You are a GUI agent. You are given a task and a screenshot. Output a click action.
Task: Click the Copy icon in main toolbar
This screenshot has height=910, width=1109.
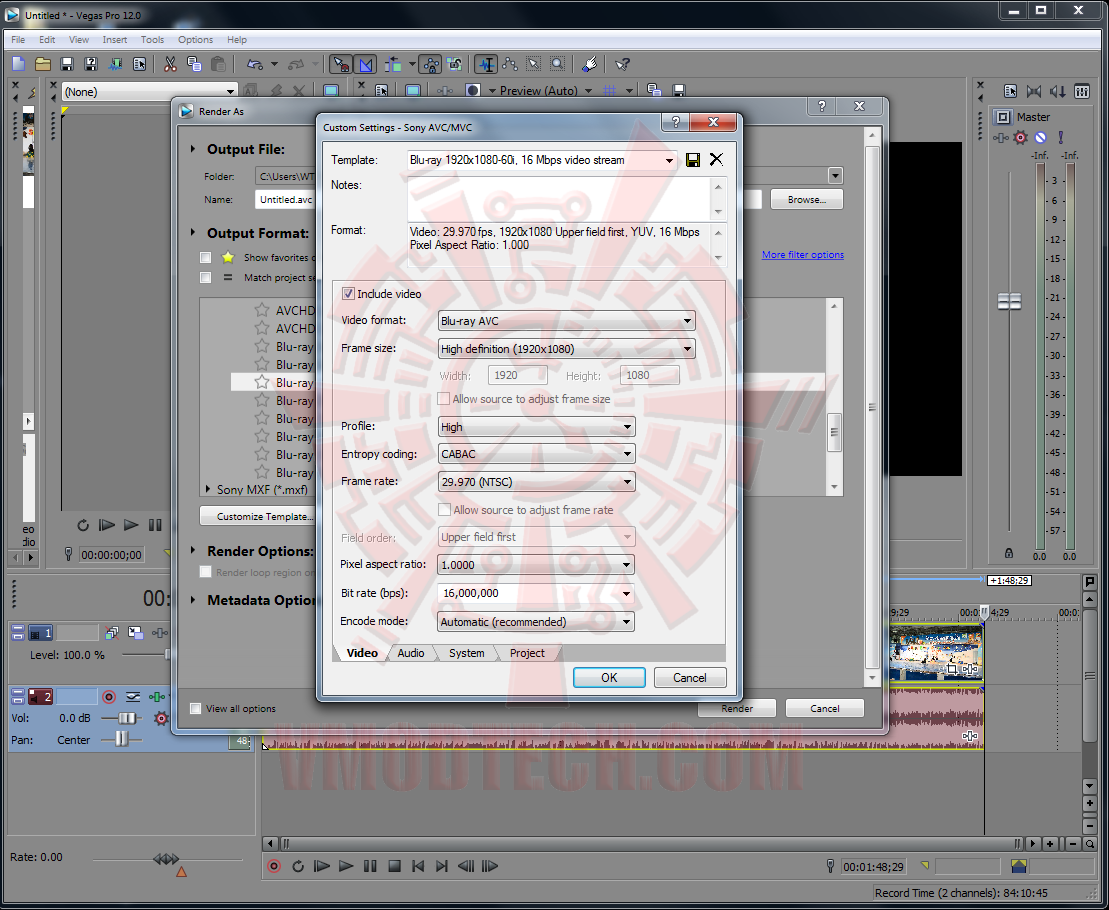194,64
